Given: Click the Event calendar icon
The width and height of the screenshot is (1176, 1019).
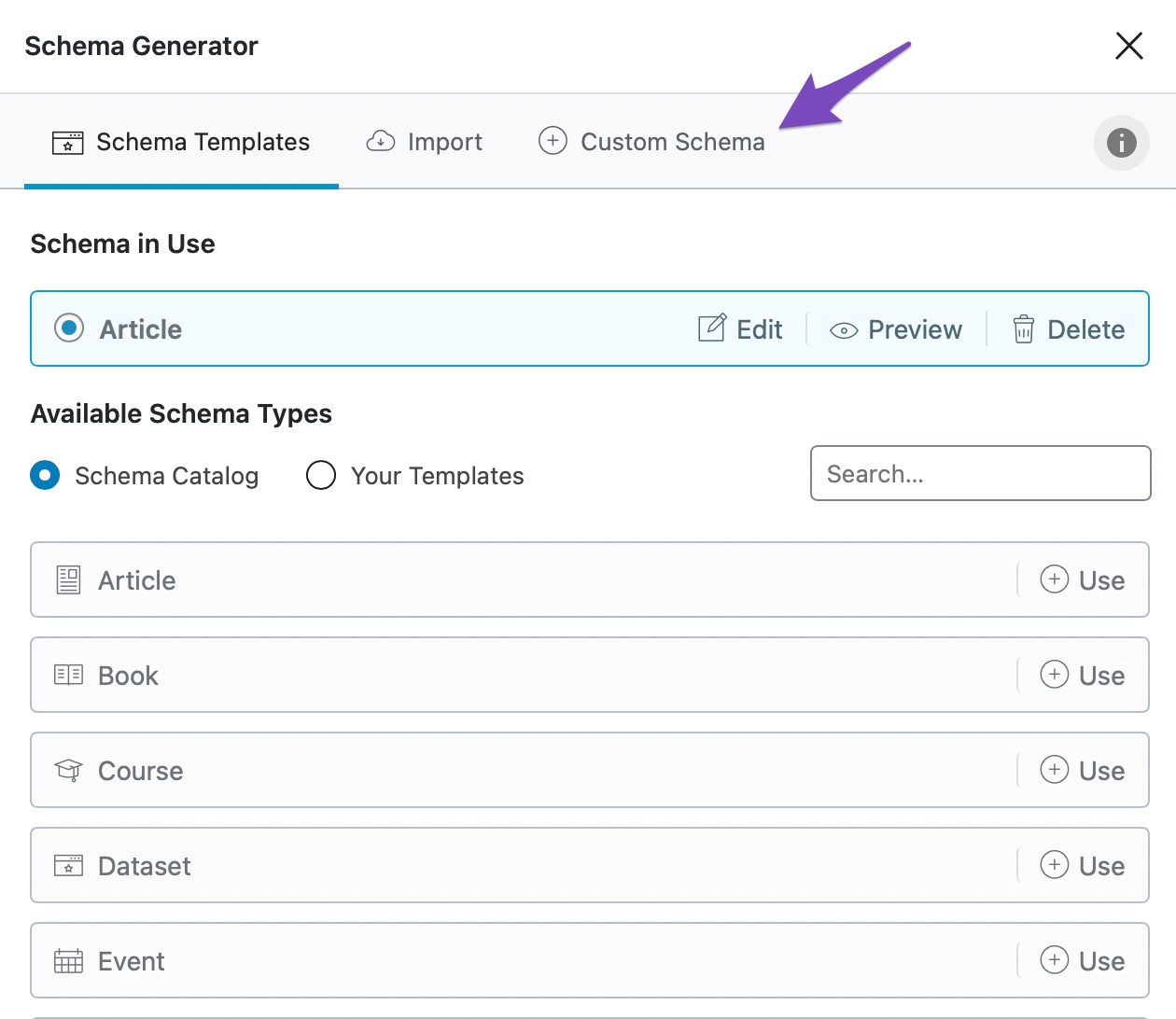Looking at the screenshot, I should (x=68, y=960).
